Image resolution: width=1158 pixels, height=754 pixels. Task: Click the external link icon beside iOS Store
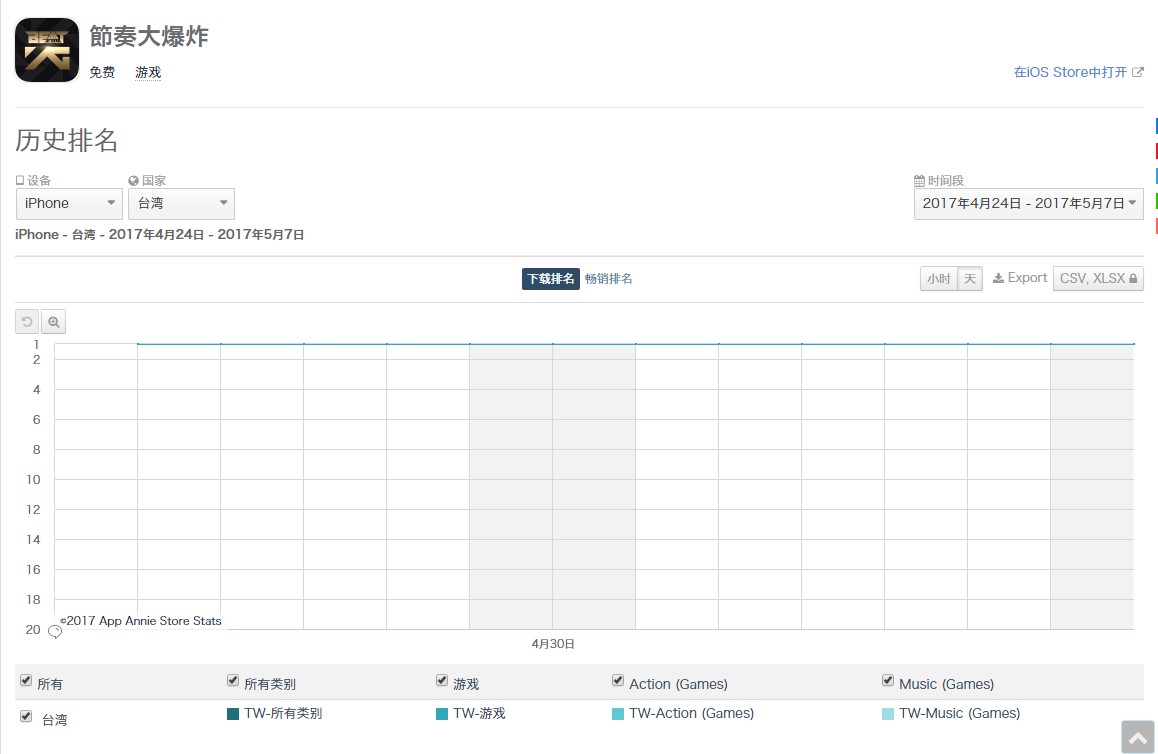coord(1138,73)
